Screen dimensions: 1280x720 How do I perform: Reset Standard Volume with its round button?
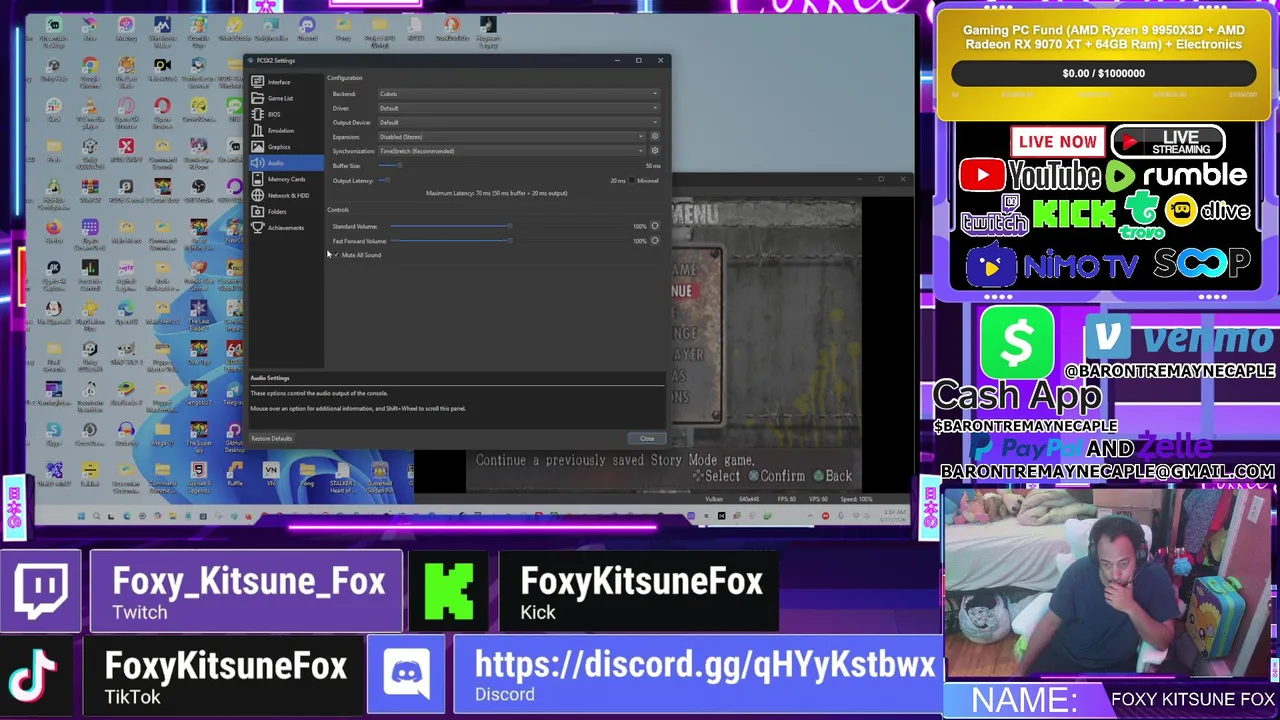click(655, 226)
